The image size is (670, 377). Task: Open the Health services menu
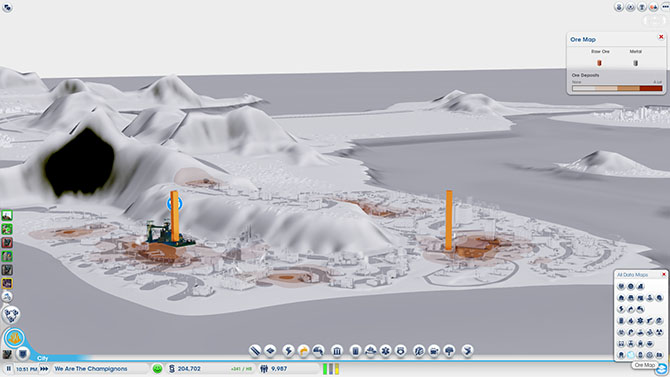(x=385, y=351)
